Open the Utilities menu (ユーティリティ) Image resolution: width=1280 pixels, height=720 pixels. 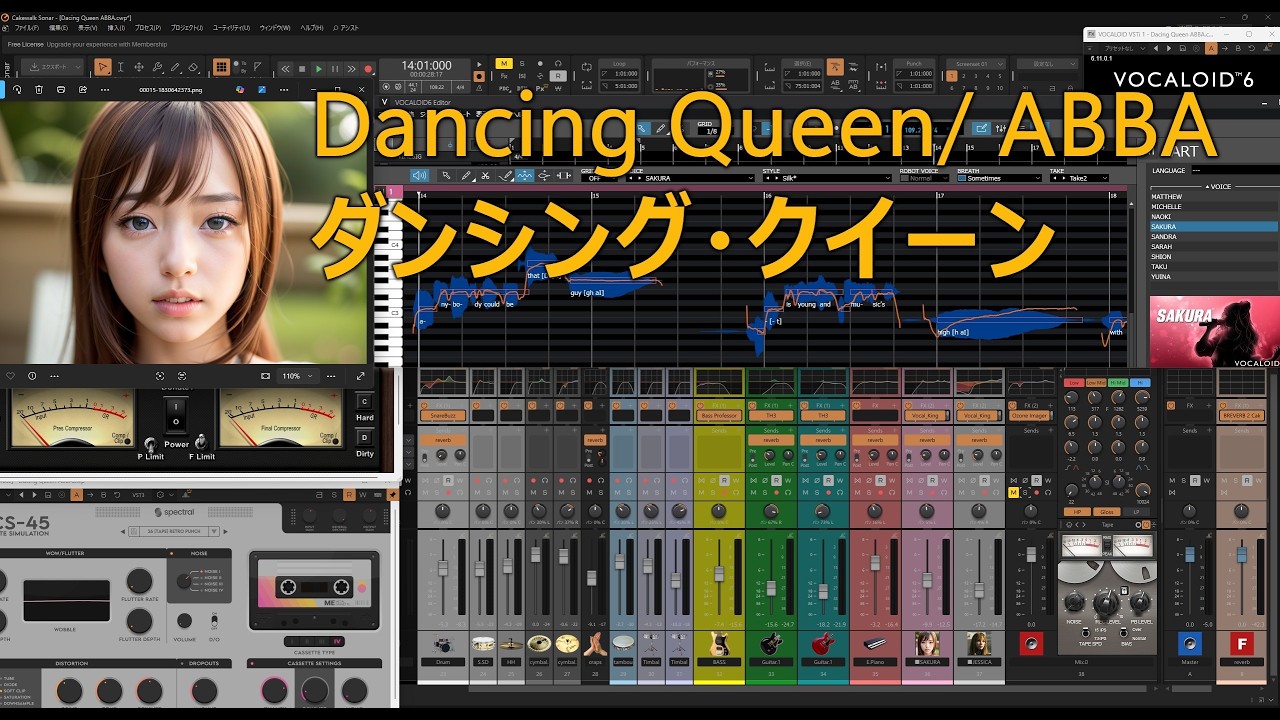231,28
